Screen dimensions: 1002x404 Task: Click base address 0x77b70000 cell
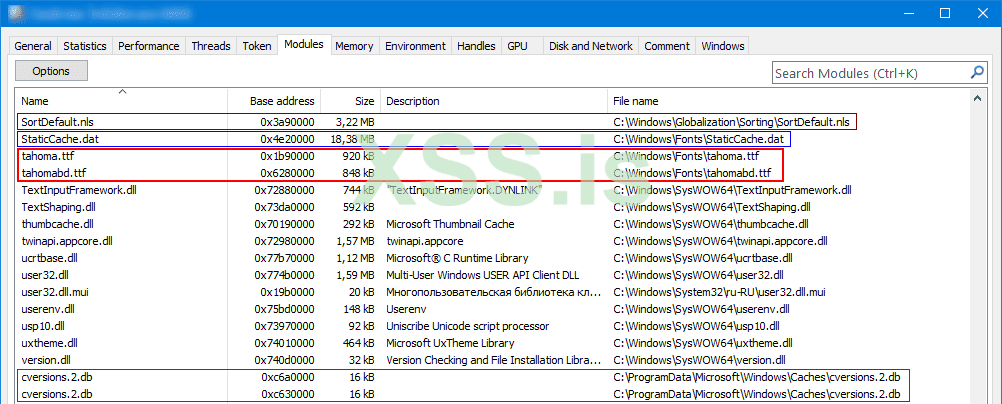coord(284,258)
